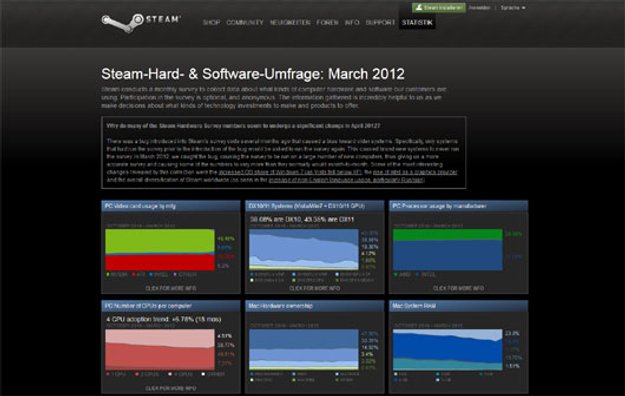Open the underlined graphics provider link in notice
The width and height of the screenshot is (625, 396).
point(415,172)
